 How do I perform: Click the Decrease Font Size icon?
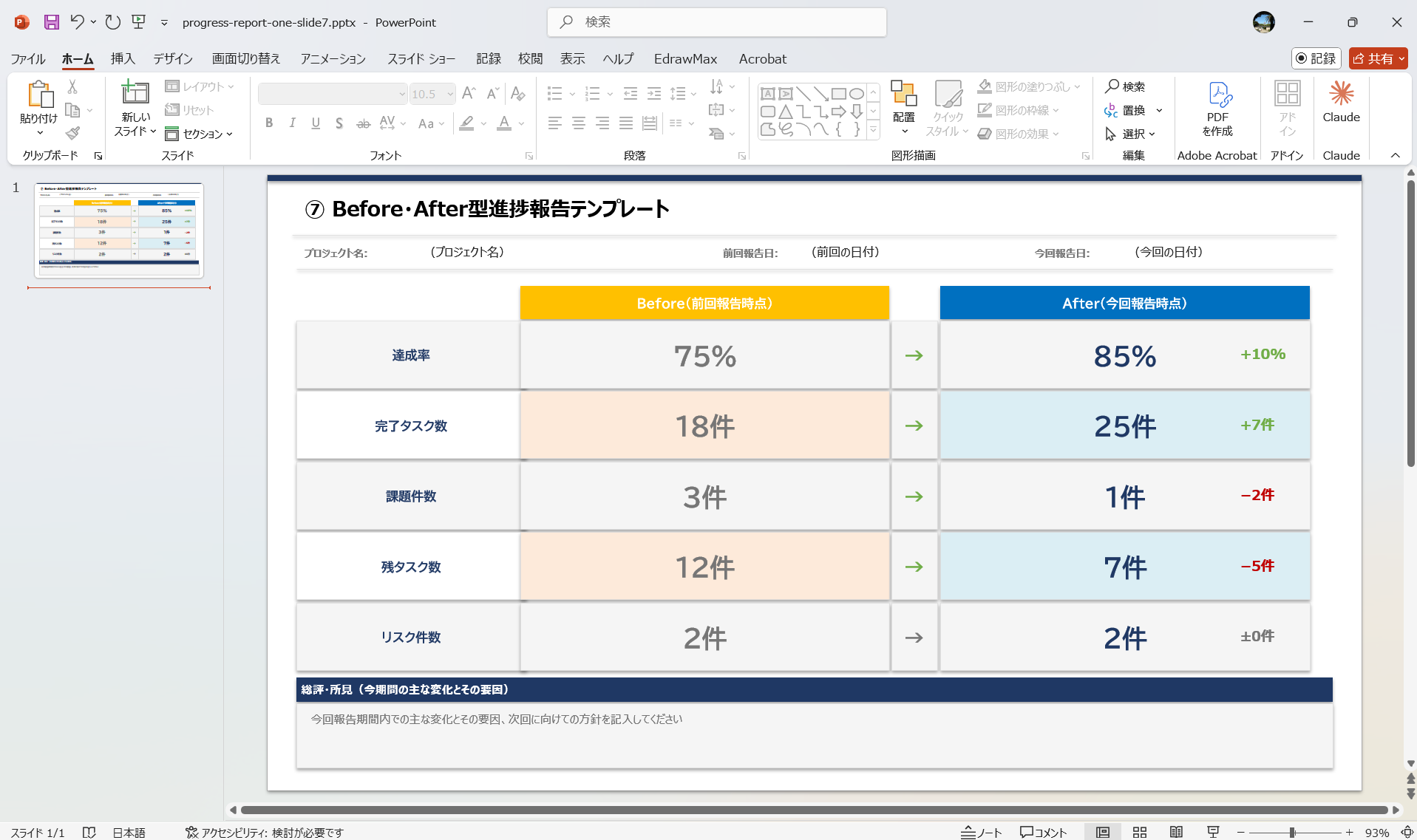pyautogui.click(x=493, y=94)
